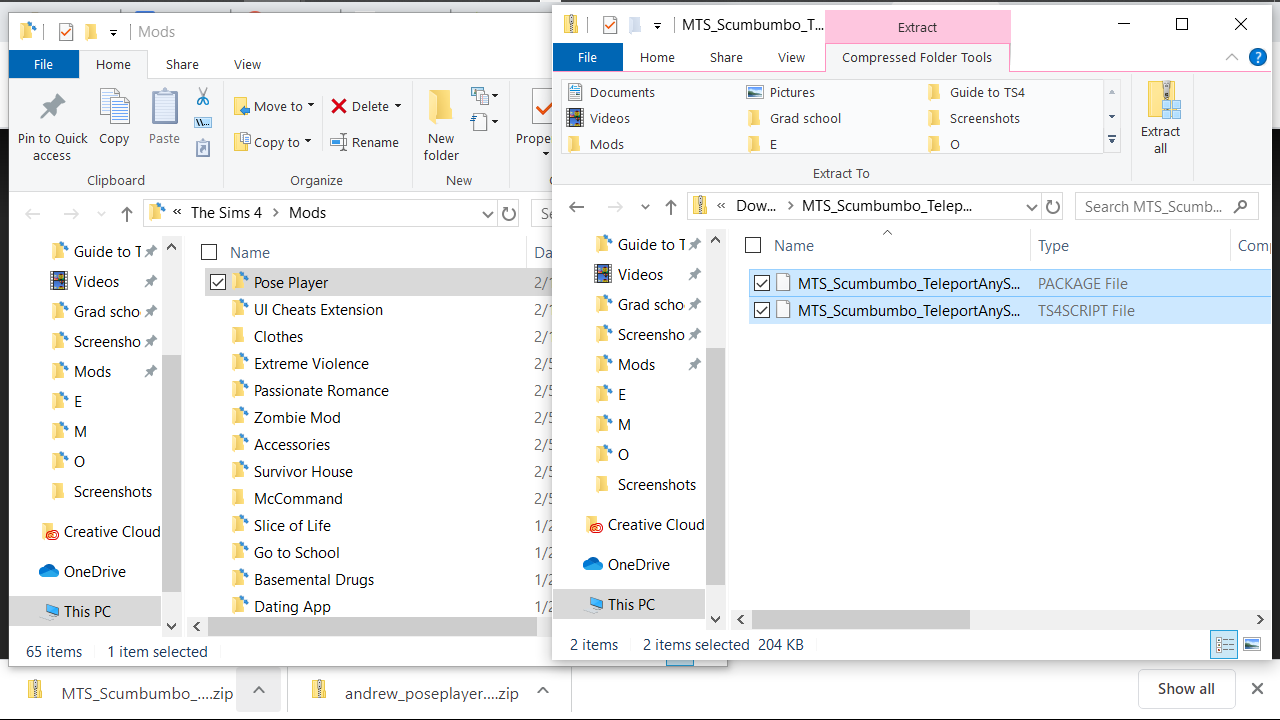
Task: Go back in the MTS_Scumbumbo zip window
Action: click(x=576, y=207)
